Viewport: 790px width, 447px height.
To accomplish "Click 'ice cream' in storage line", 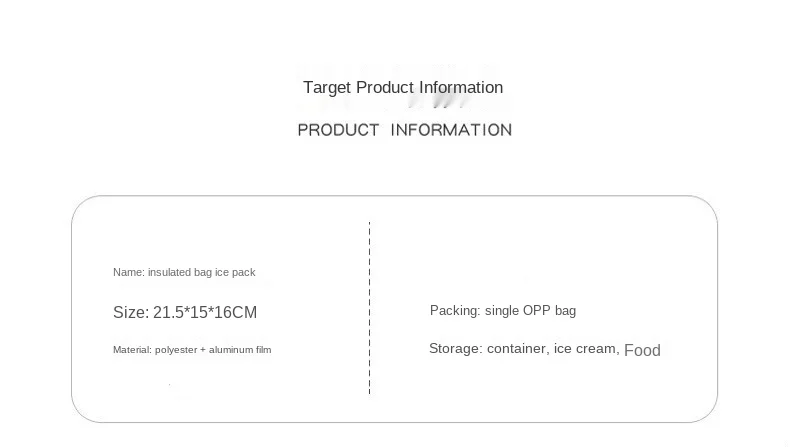I will coord(586,349).
